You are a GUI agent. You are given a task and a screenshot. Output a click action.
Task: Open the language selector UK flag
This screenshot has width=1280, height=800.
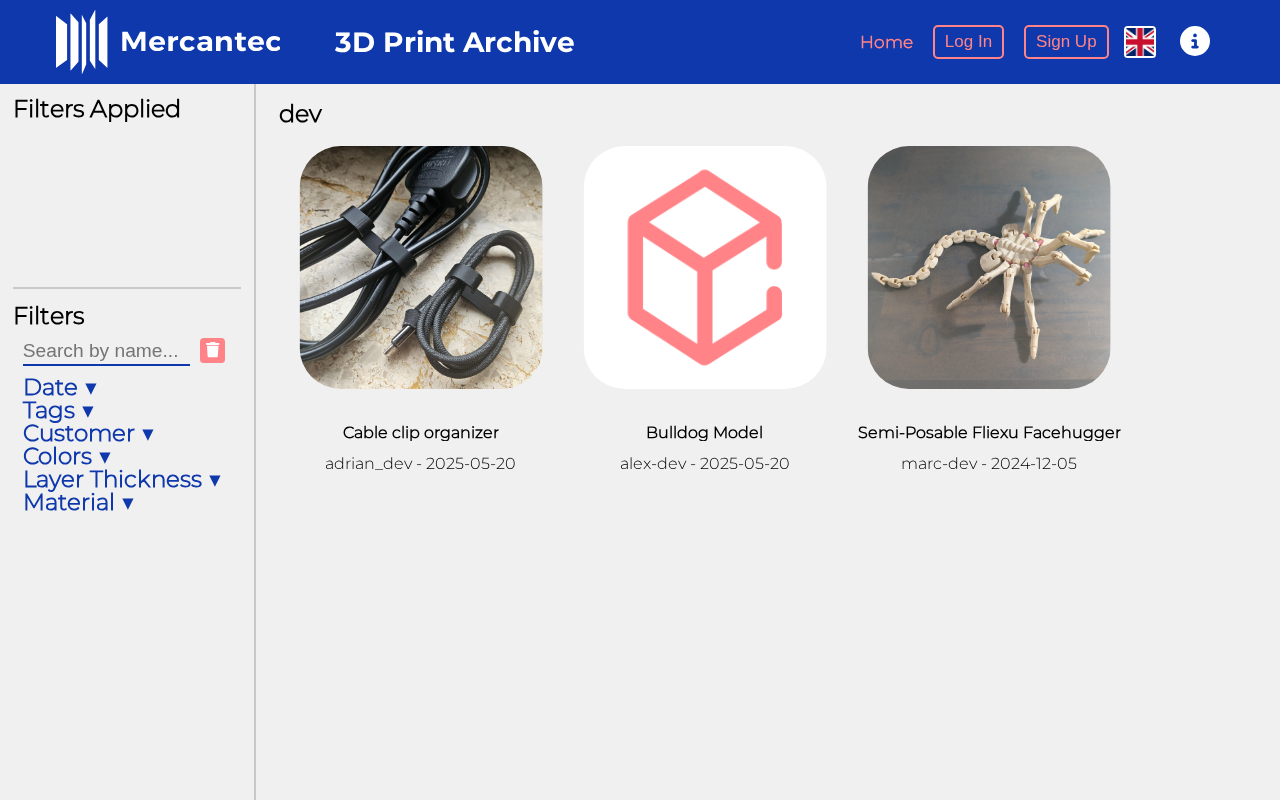point(1140,42)
